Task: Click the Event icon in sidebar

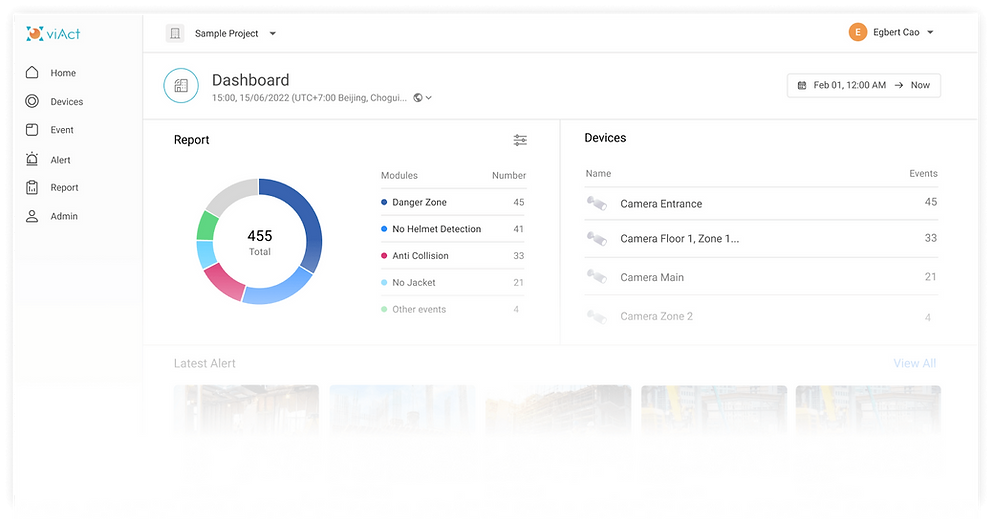Action: tap(32, 130)
